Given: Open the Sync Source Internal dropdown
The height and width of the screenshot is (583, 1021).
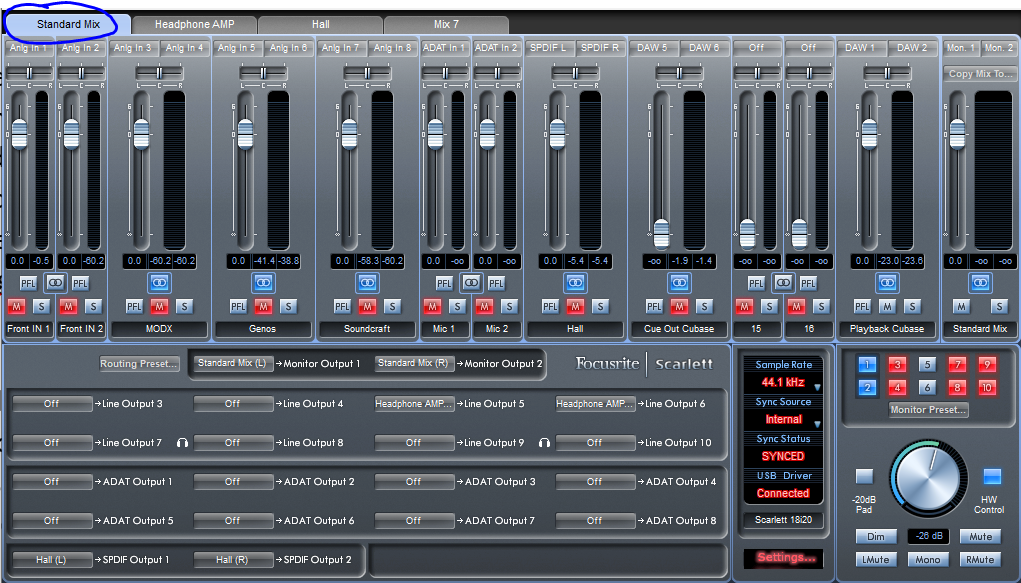Looking at the screenshot, I should tap(783, 420).
